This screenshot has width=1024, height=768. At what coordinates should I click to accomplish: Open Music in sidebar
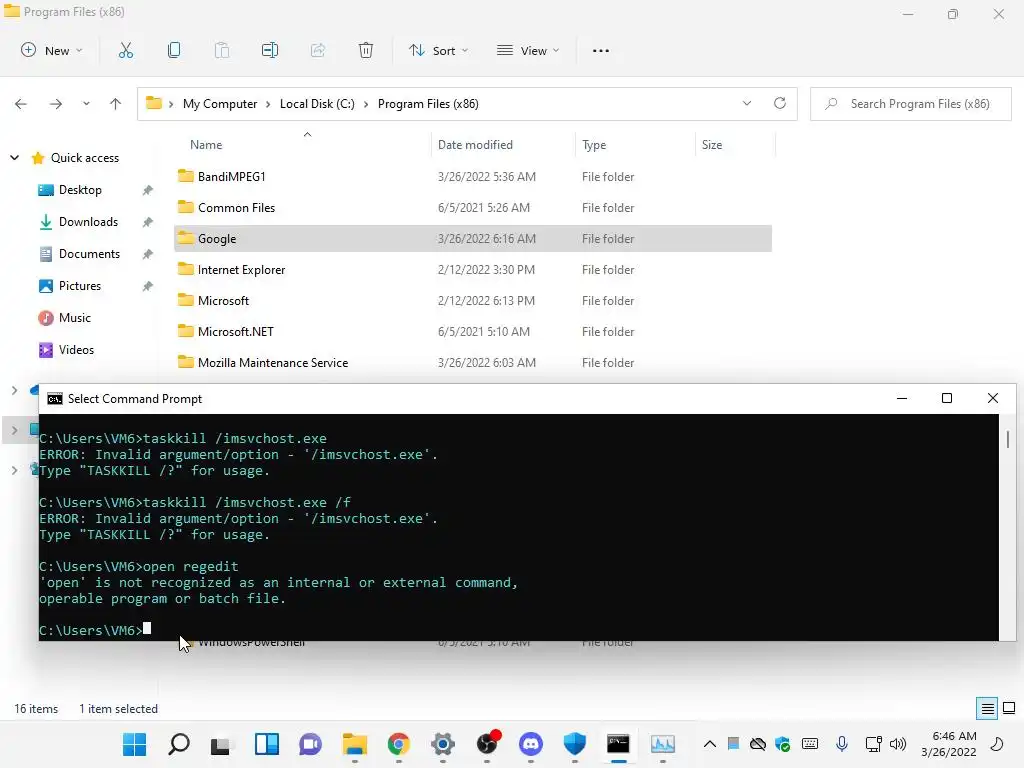(74, 317)
